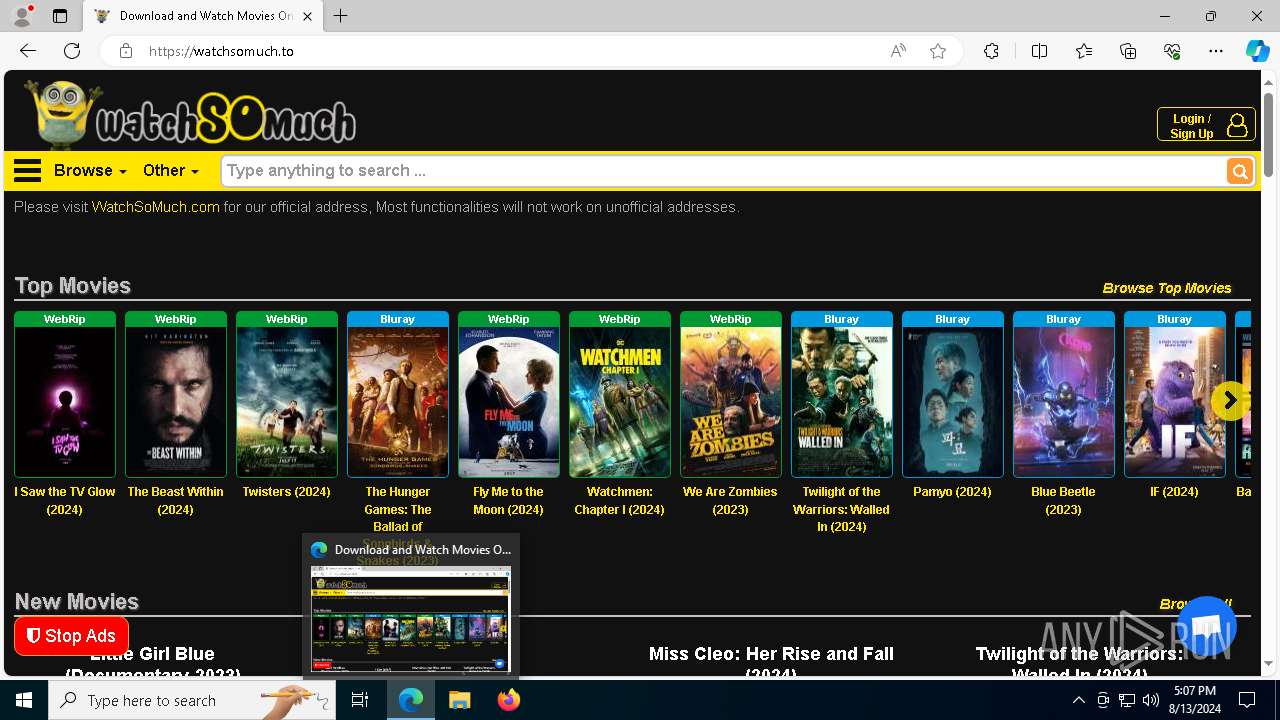The width and height of the screenshot is (1280, 720).
Task: Click the user profile icon
Action: [x=1237, y=125]
